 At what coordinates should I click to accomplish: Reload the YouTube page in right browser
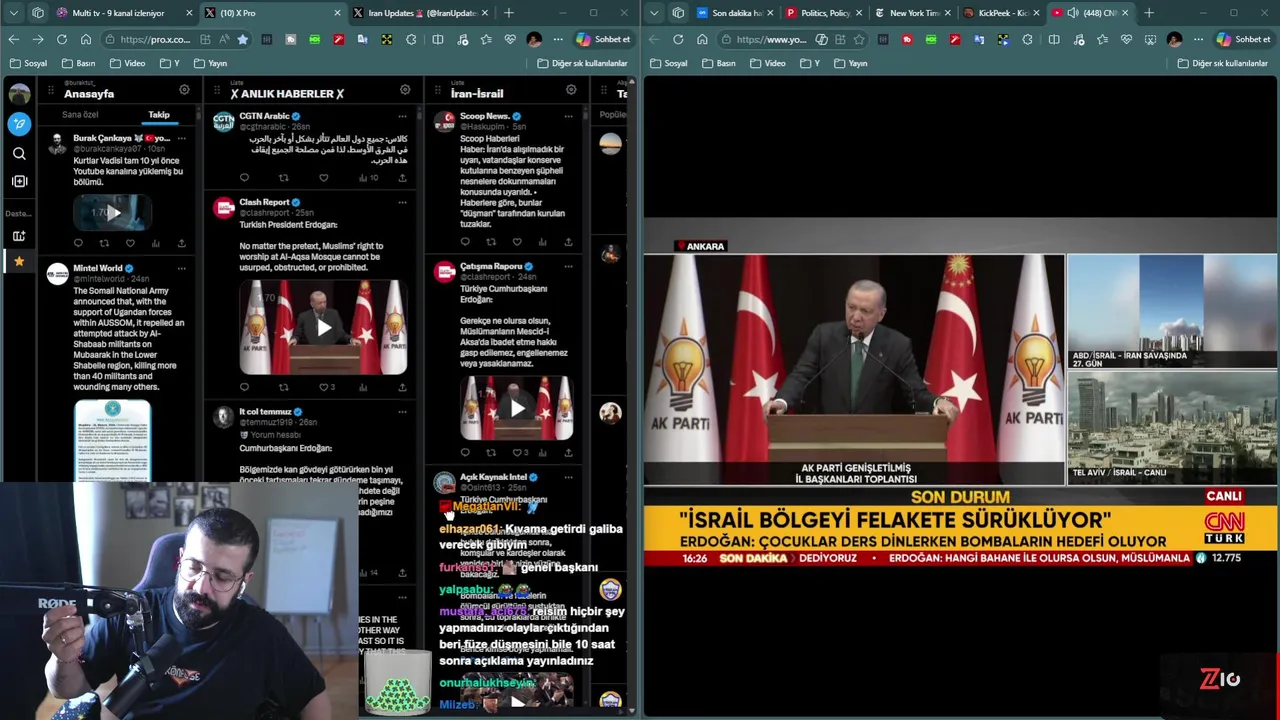[678, 39]
